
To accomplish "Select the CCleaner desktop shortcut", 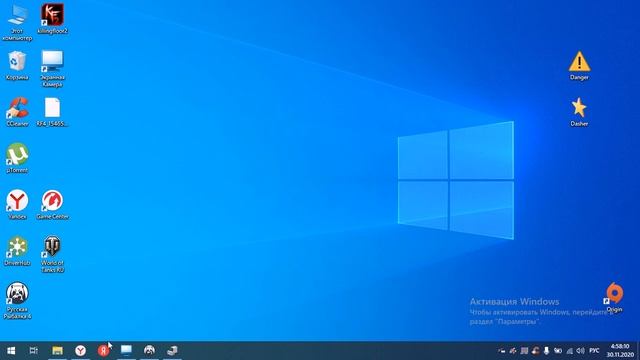I will (17, 112).
